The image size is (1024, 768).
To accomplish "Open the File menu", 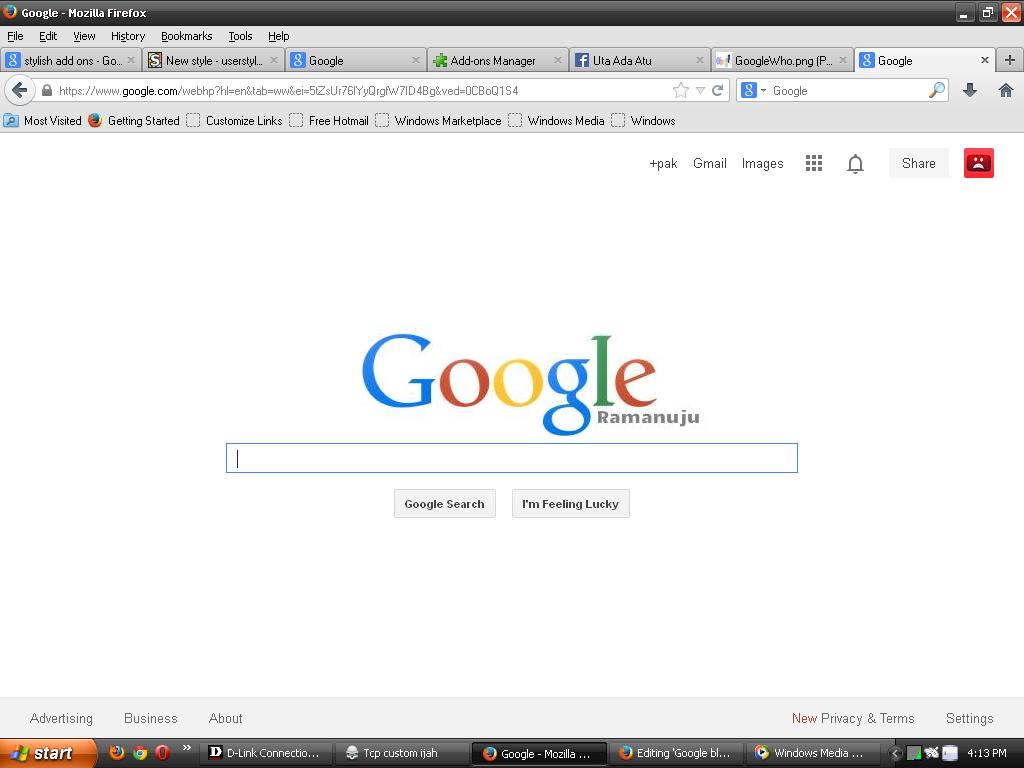I will point(15,36).
